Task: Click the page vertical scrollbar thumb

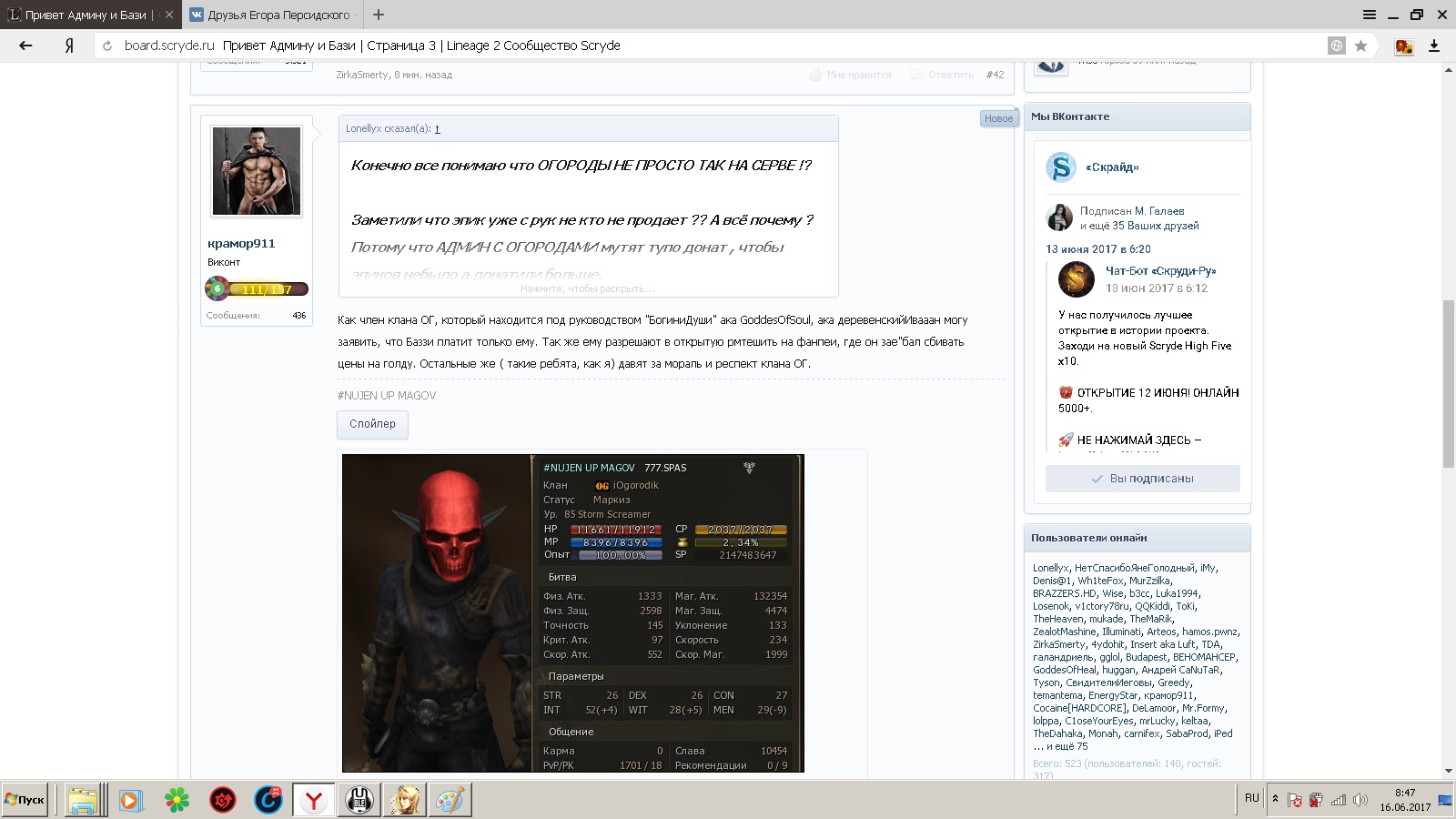Action: (1448, 382)
